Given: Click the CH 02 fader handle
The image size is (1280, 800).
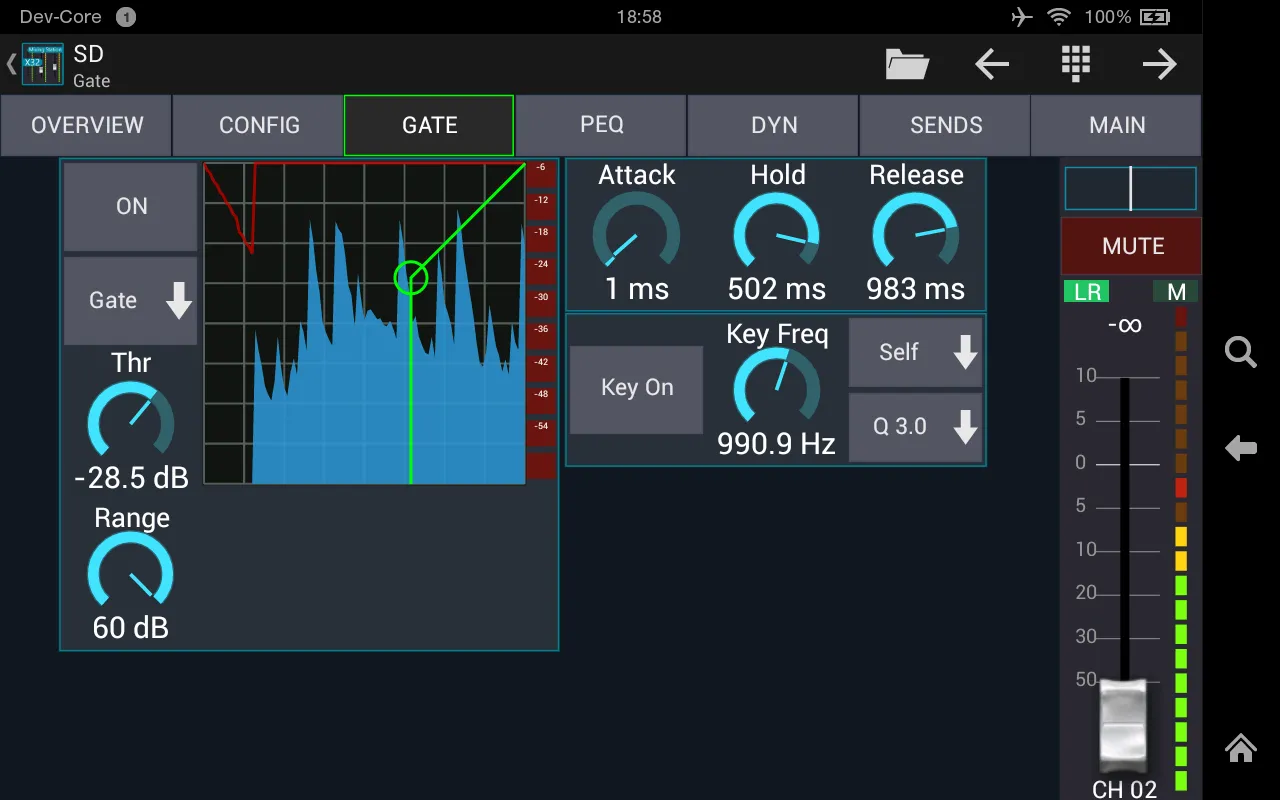Looking at the screenshot, I should click(x=1124, y=723).
